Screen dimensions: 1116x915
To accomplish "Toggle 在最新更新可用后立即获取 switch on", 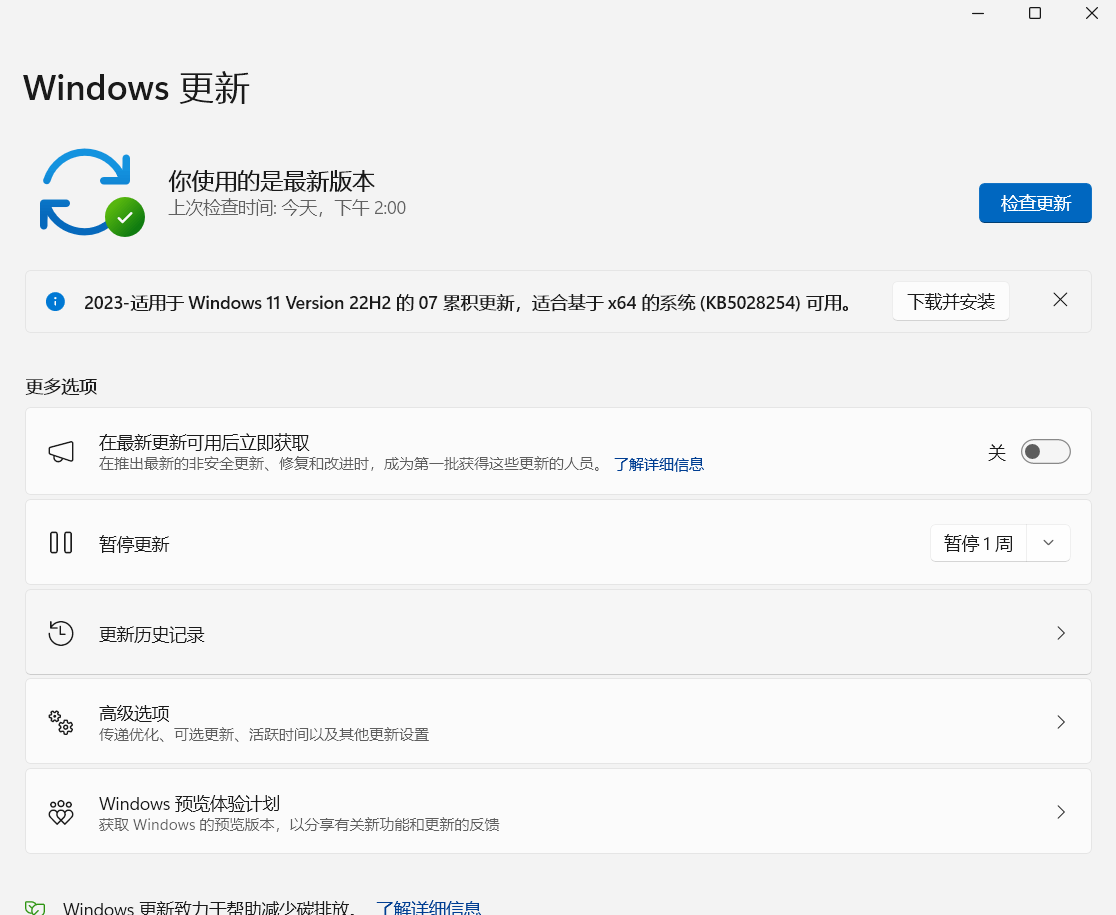I will 1046,452.
